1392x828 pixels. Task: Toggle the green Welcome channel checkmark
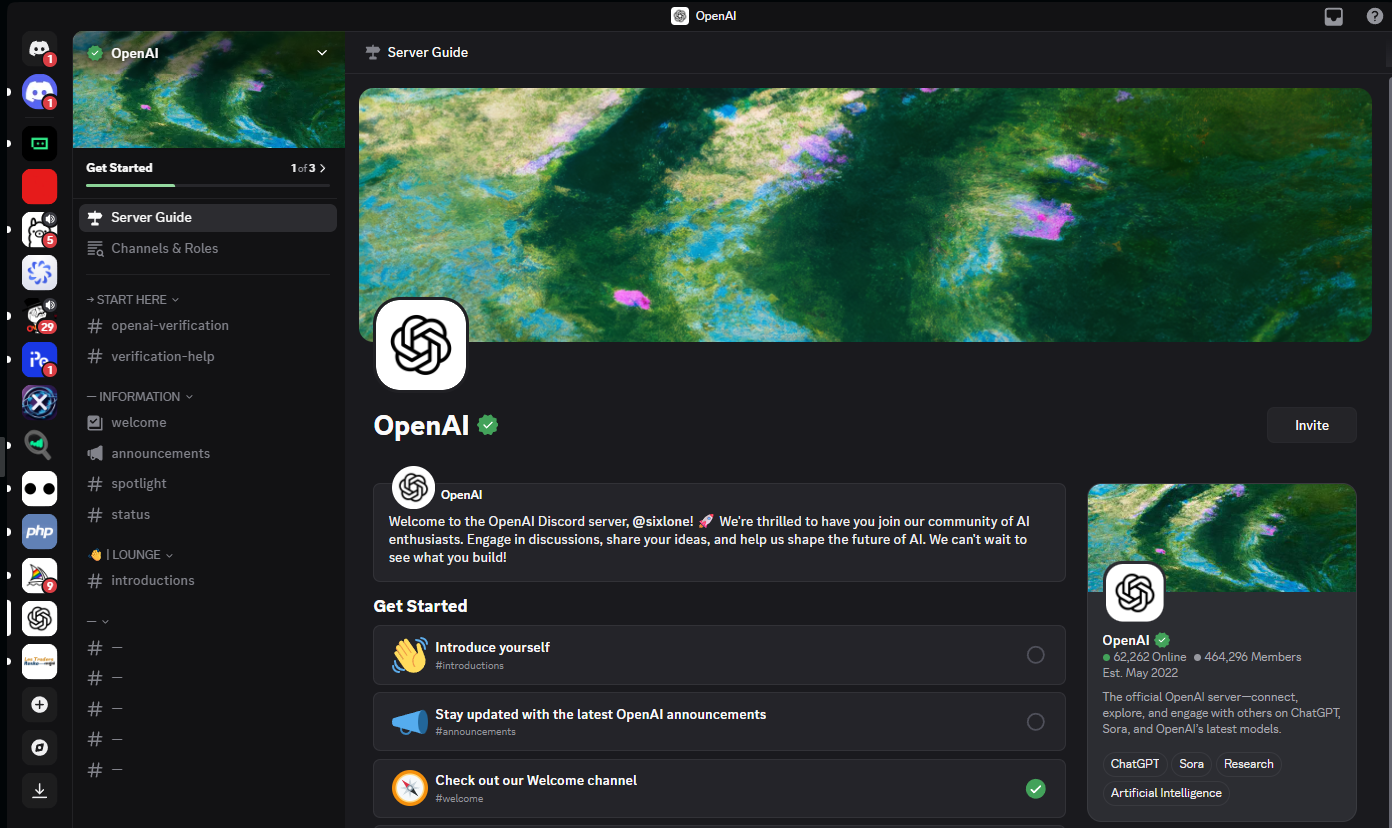(x=1036, y=789)
